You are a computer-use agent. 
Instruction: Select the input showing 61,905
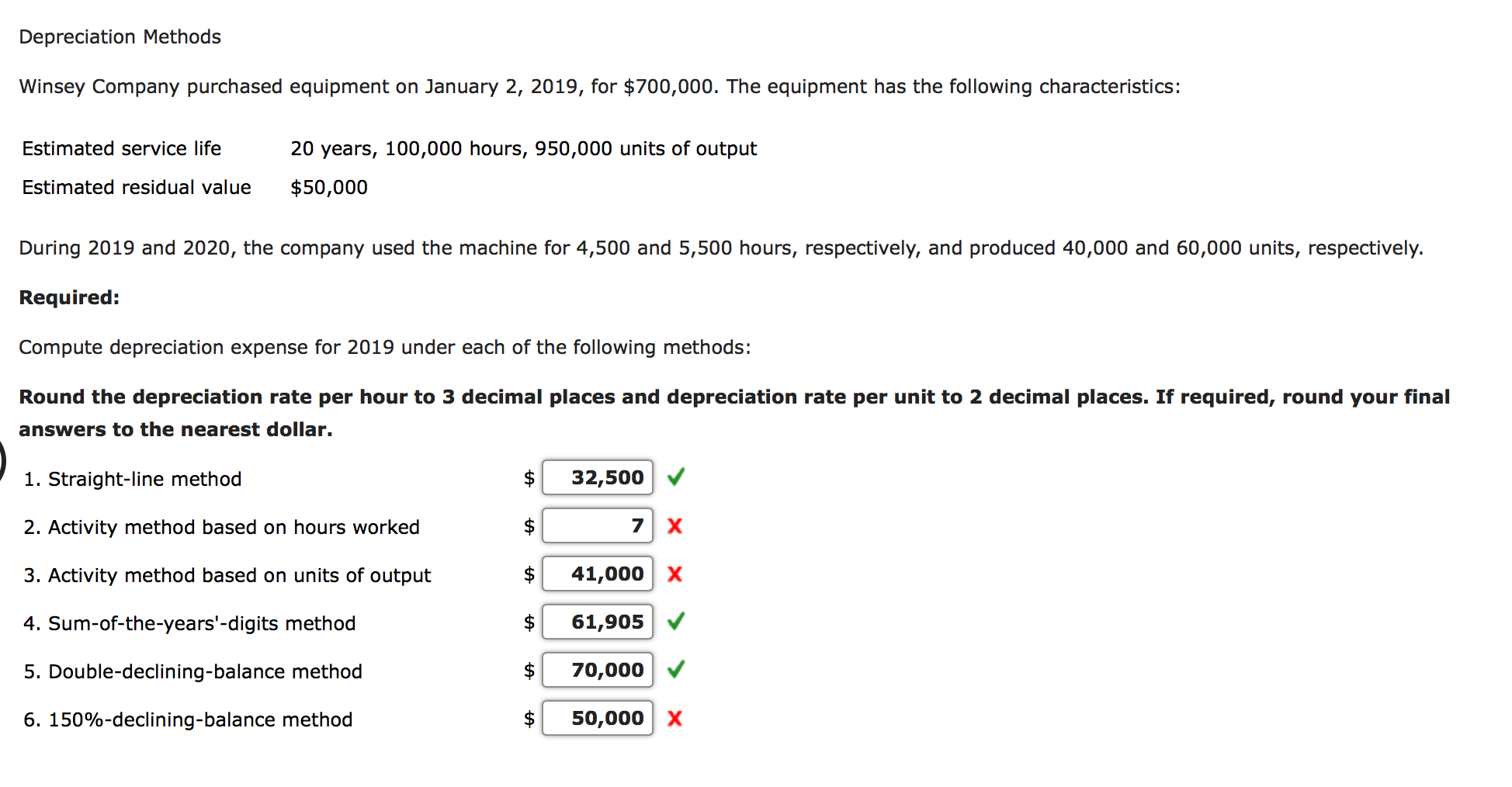(x=598, y=622)
